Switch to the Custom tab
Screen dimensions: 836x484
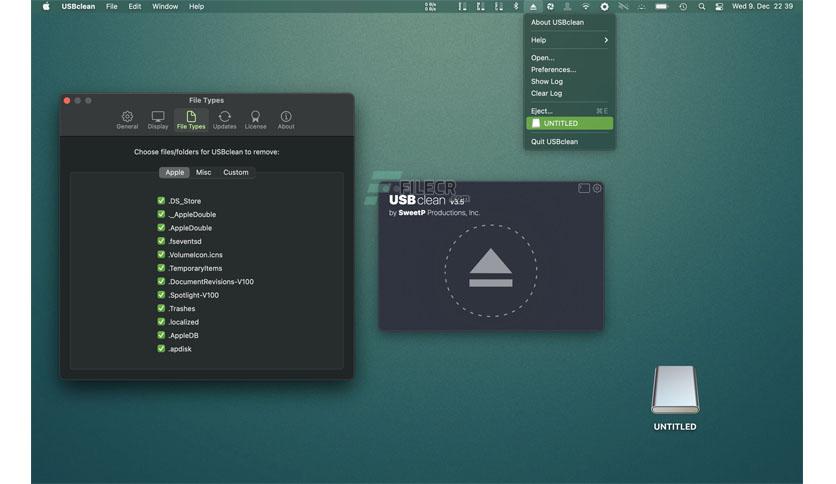coord(236,172)
